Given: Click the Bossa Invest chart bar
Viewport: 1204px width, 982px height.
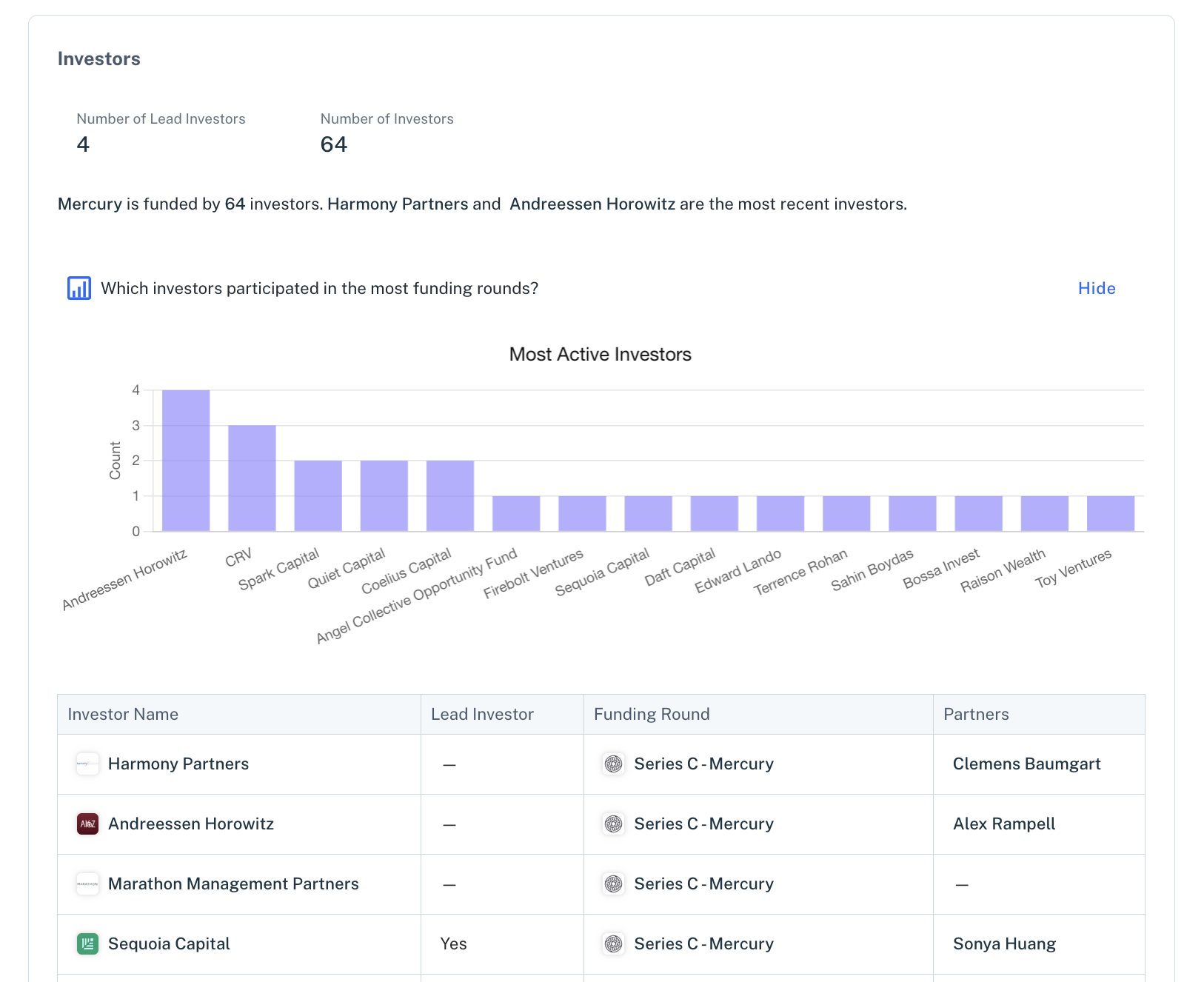Looking at the screenshot, I should [x=978, y=513].
